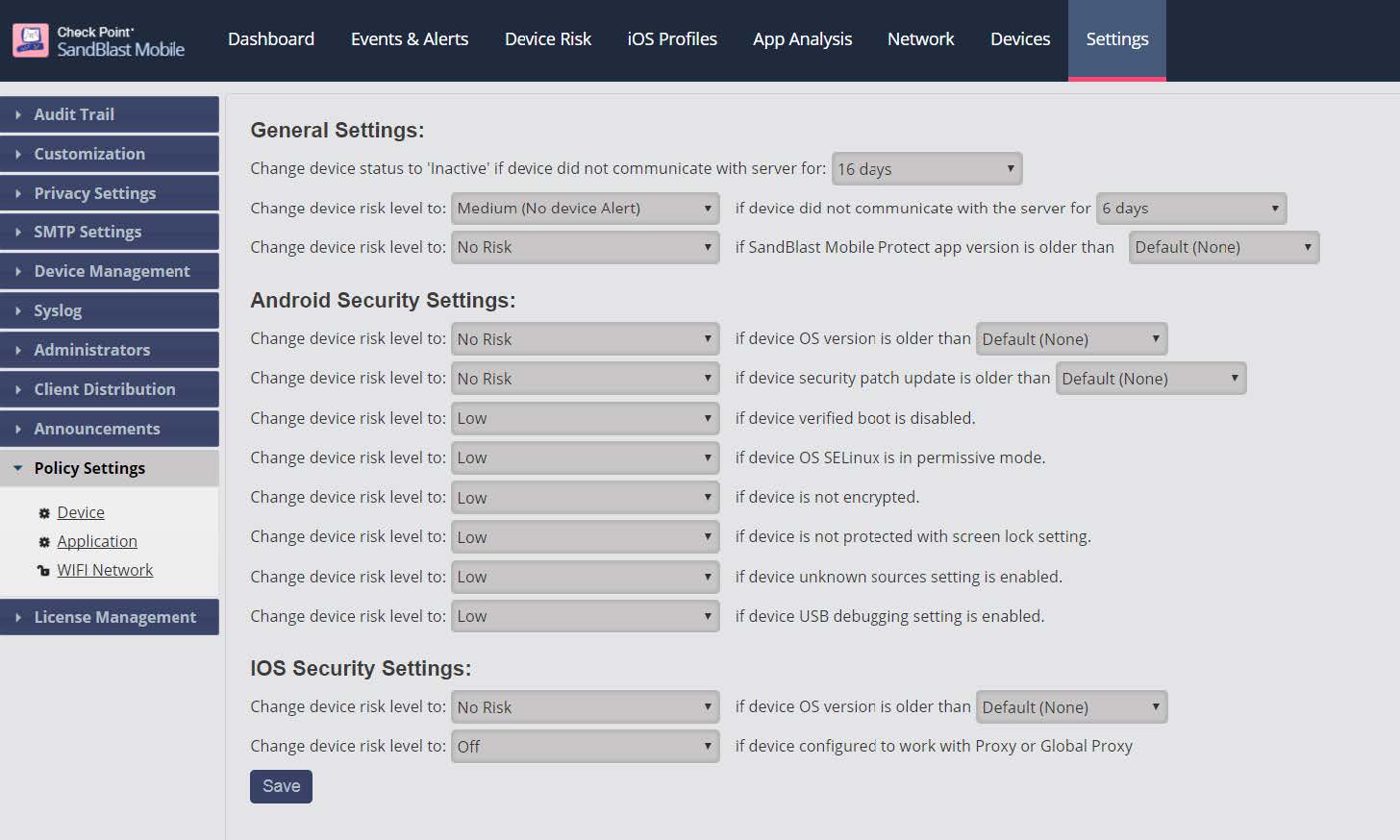Screen dimensions: 1400x840
Task: Open risk dropdown for USB debugging setting
Action: point(586,616)
